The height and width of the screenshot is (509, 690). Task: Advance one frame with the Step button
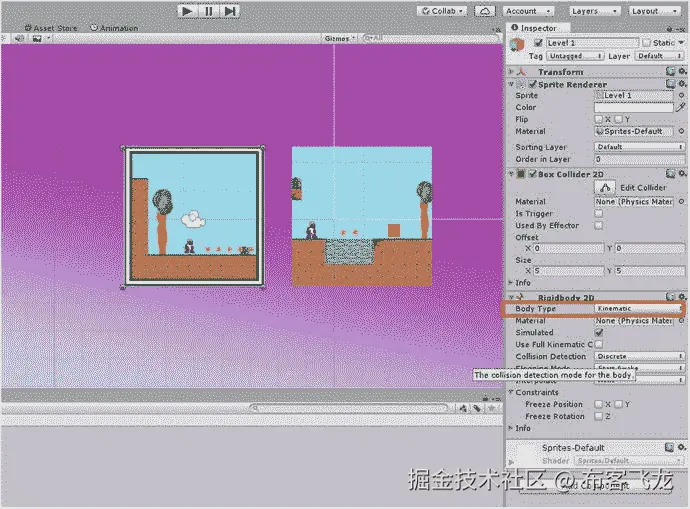(230, 11)
